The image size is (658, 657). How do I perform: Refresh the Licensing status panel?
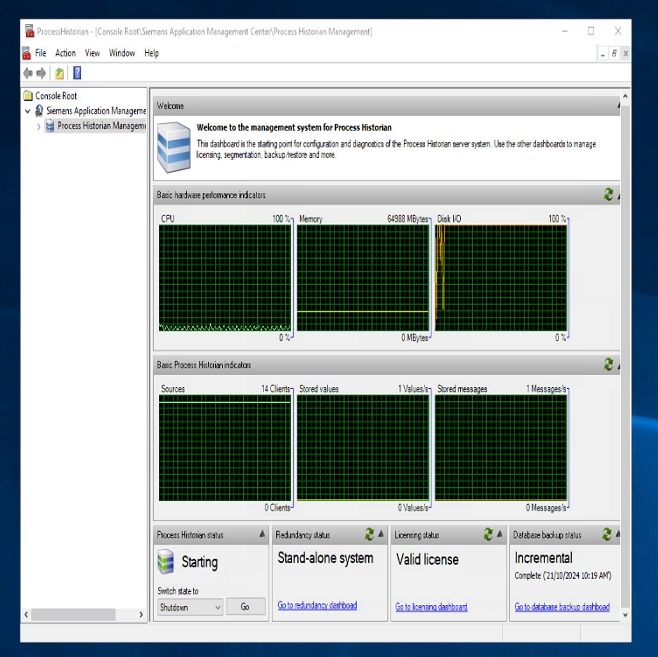(x=488, y=534)
